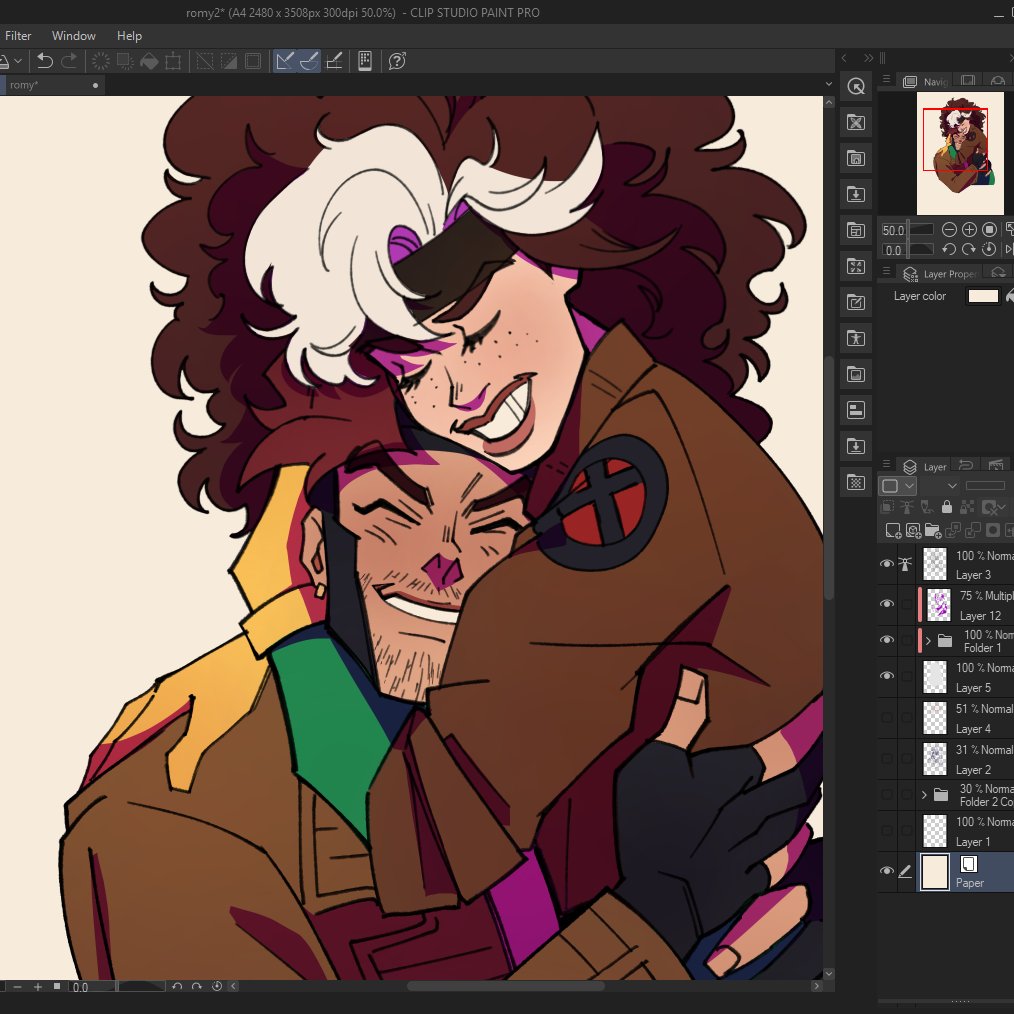Screen dimensions: 1014x1014
Task: Zoom in with the plus button in Navigator
Action: click(x=968, y=229)
